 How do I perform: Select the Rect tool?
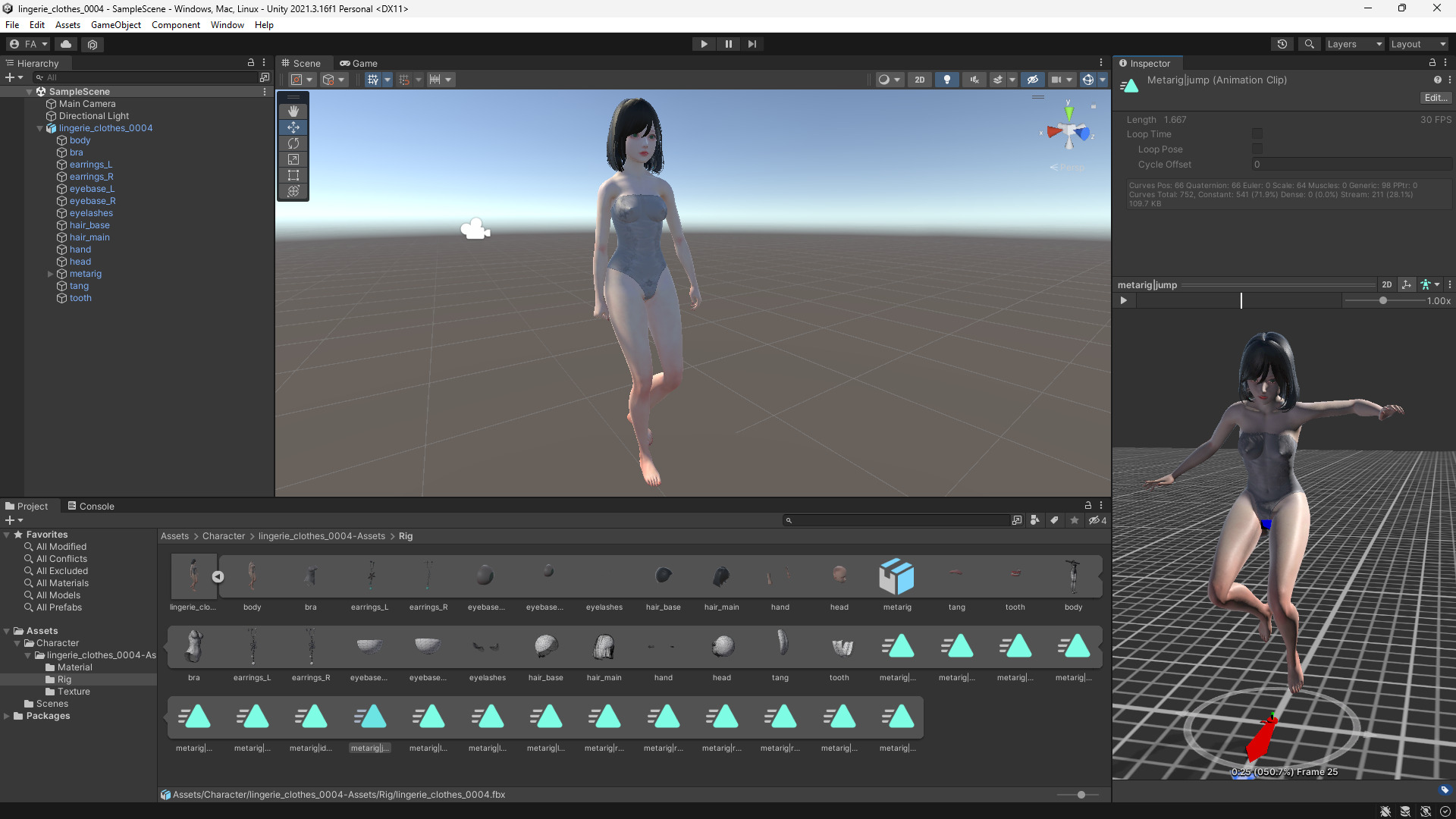(293, 175)
